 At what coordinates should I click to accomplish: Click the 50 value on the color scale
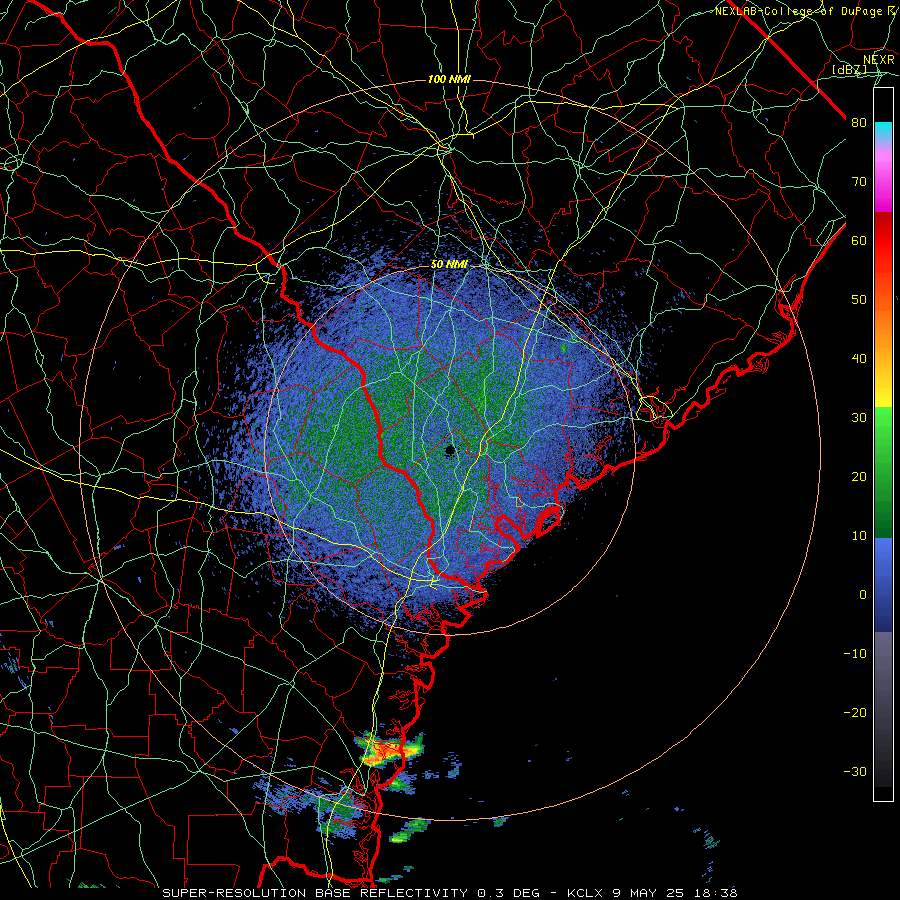pyautogui.click(x=859, y=300)
